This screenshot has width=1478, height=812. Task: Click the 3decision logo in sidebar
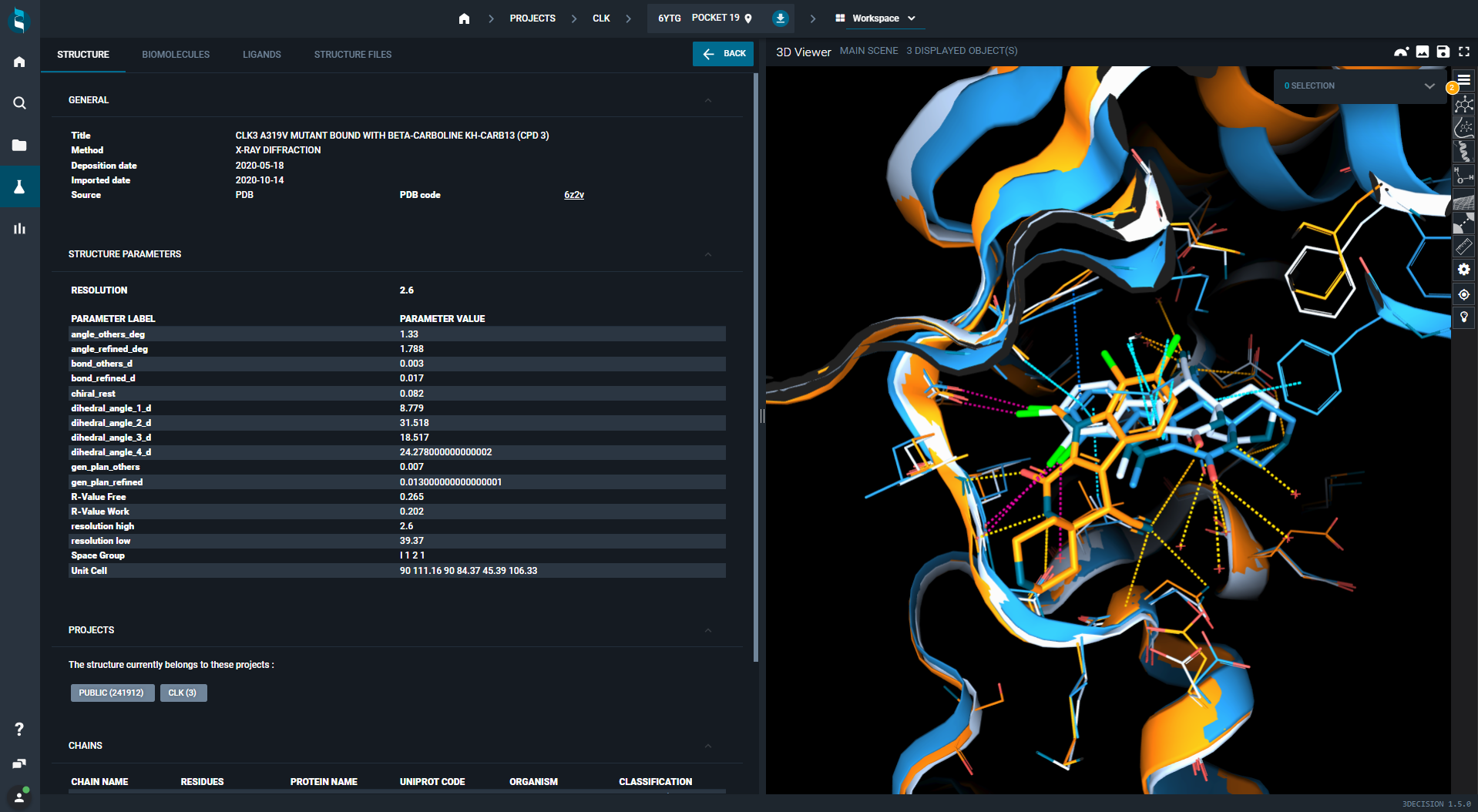tap(19, 19)
